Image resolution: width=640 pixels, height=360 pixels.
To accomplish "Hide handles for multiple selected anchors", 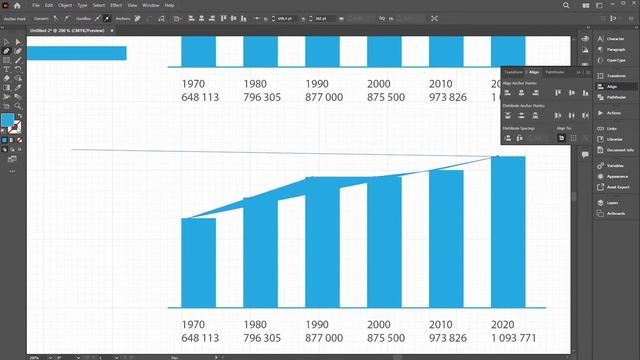I will coord(107,18).
